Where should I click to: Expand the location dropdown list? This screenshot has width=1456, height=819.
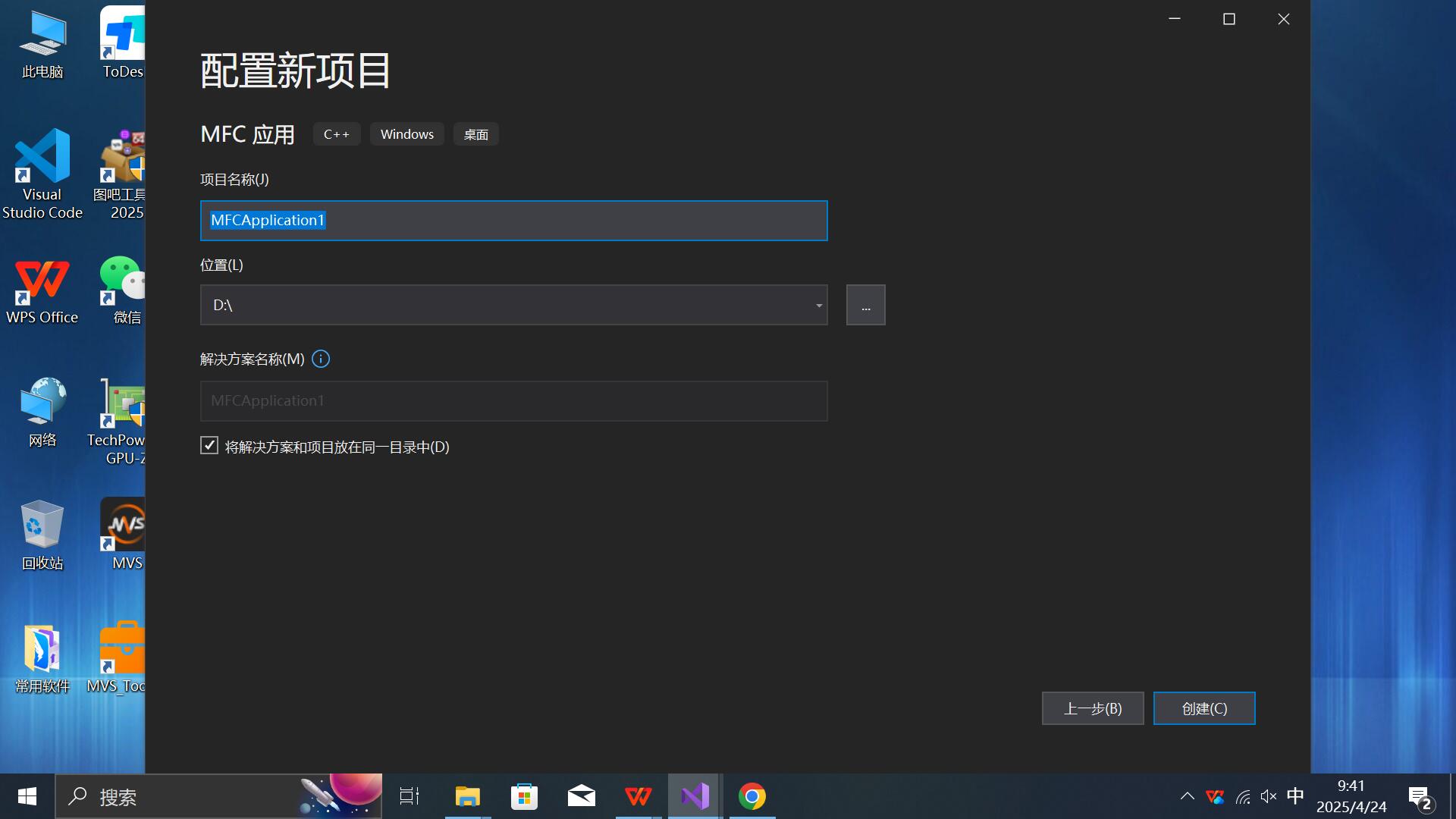pyautogui.click(x=819, y=306)
